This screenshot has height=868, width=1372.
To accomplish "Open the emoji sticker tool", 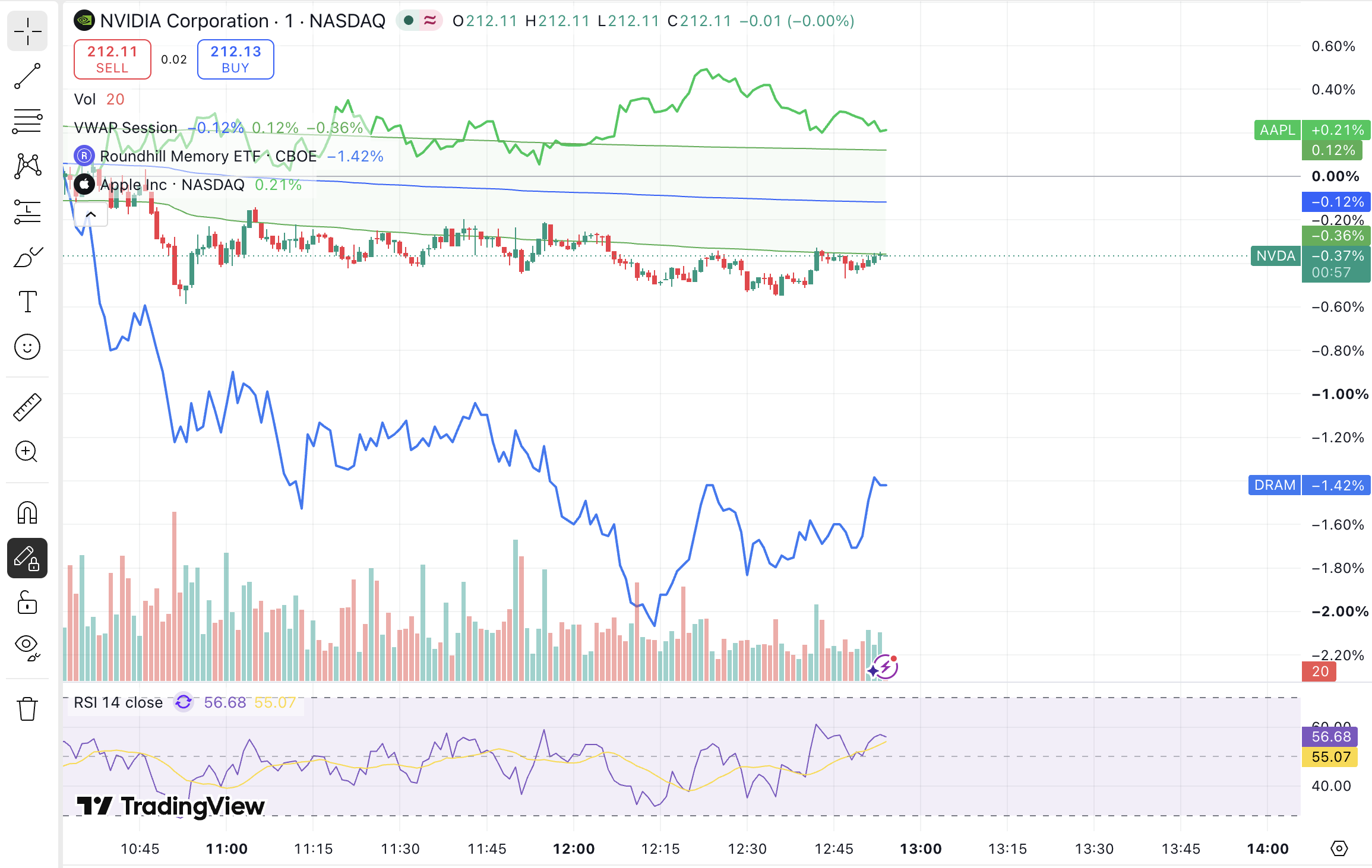I will [x=27, y=347].
